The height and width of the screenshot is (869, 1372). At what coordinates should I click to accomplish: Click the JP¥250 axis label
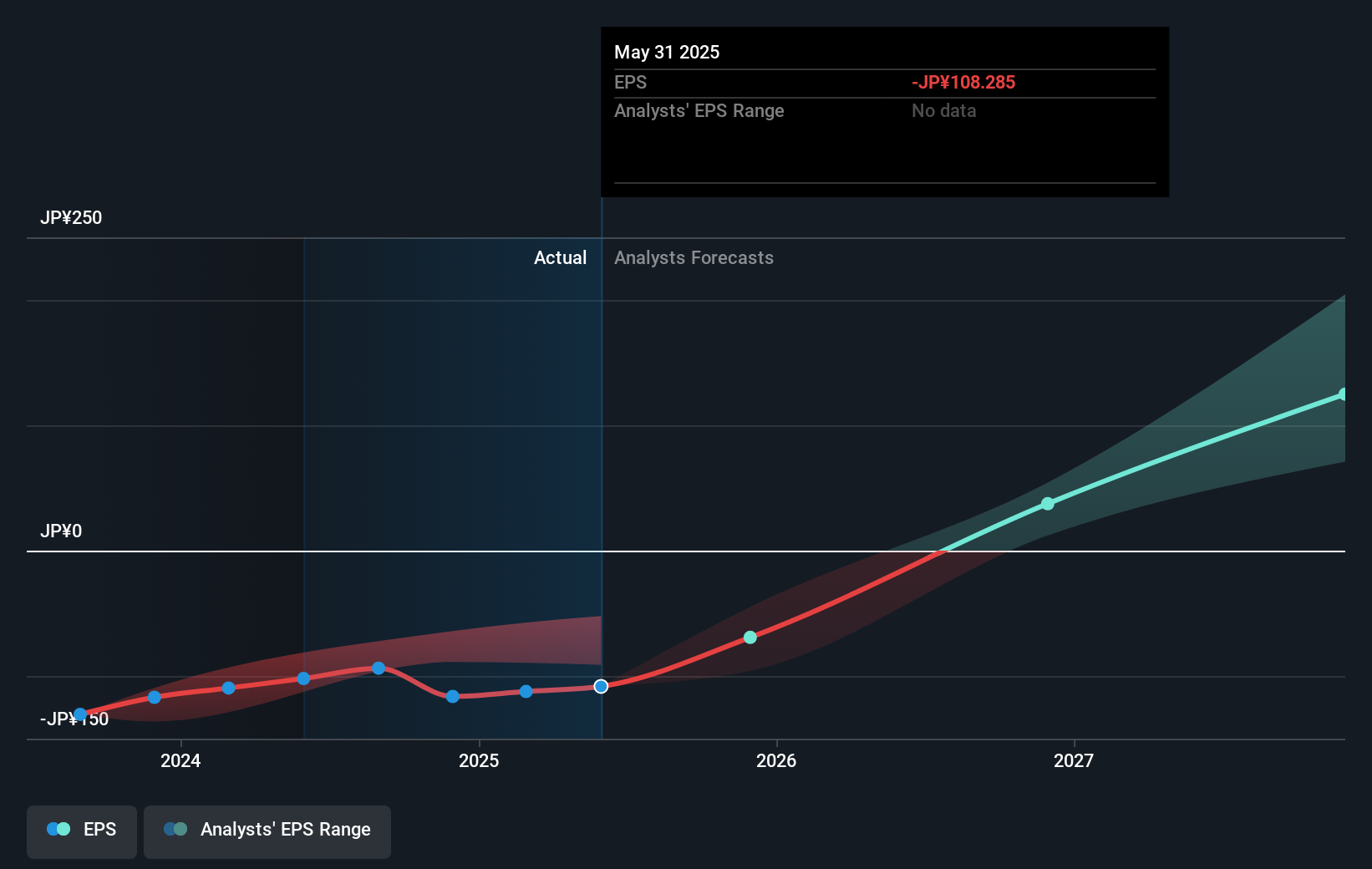tap(71, 217)
